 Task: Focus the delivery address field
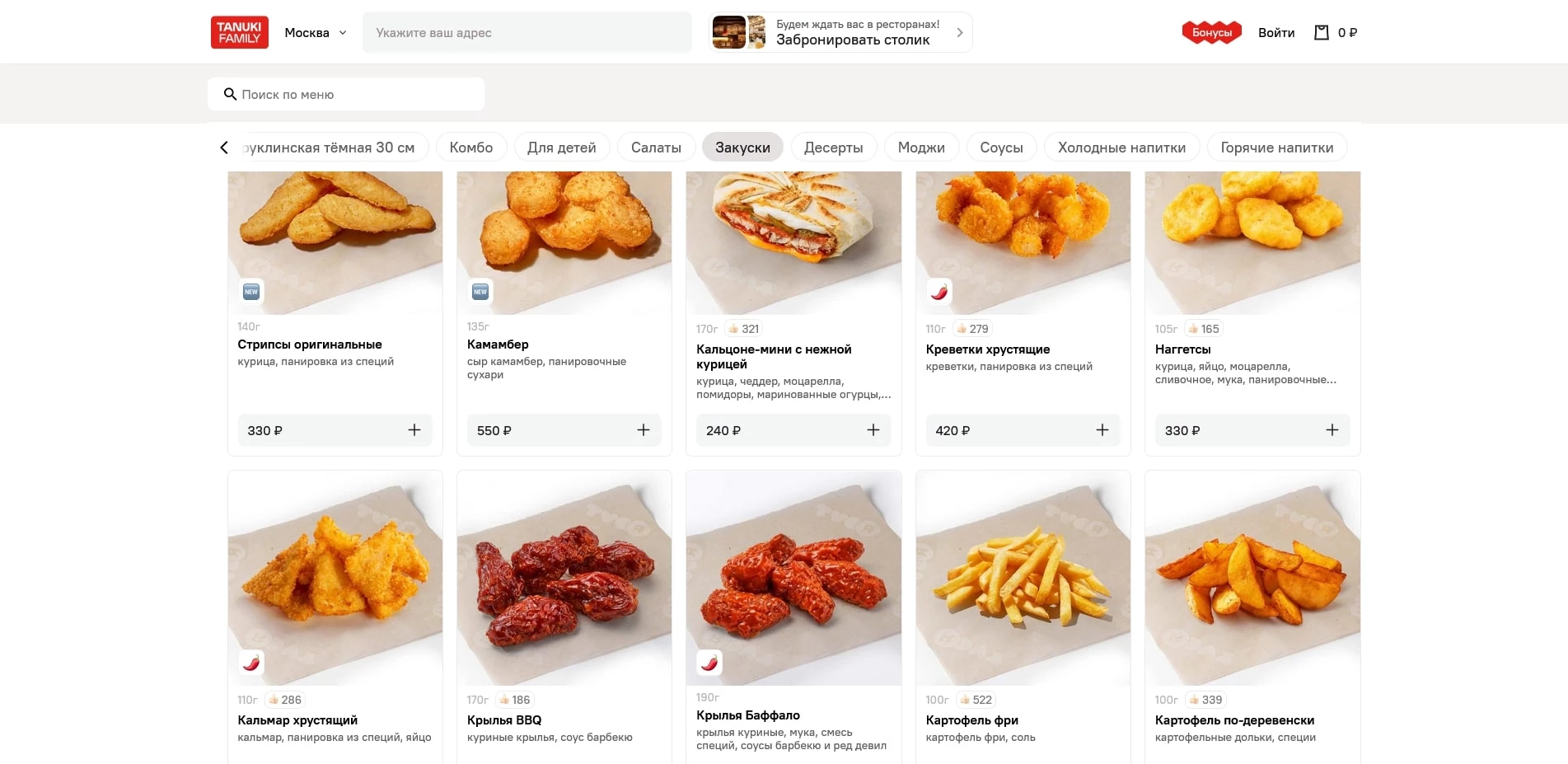point(527,33)
